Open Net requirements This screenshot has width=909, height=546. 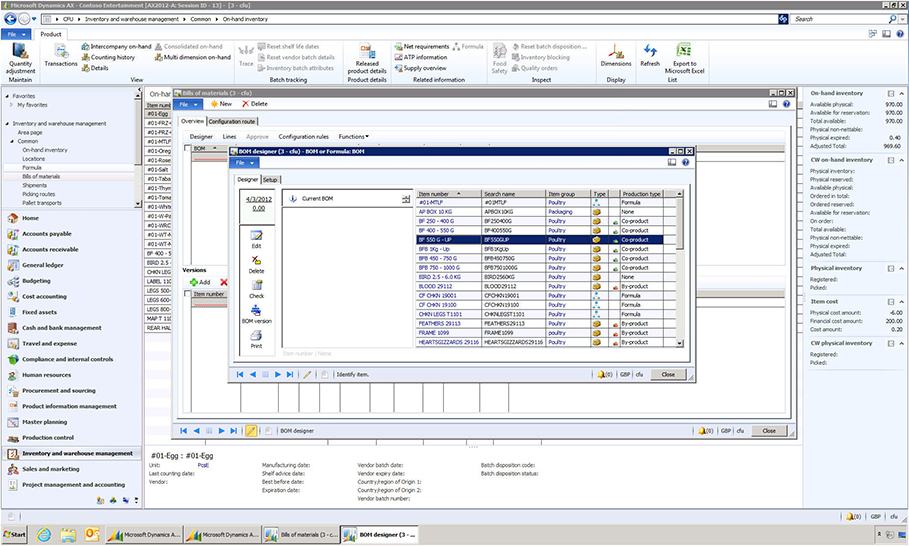click(x=422, y=46)
